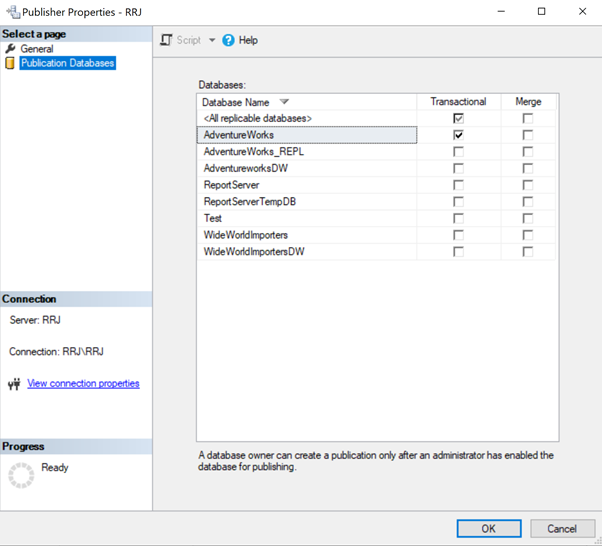Click the wrench icon next to General
Viewport: 602px width, 546px height.
(10, 49)
